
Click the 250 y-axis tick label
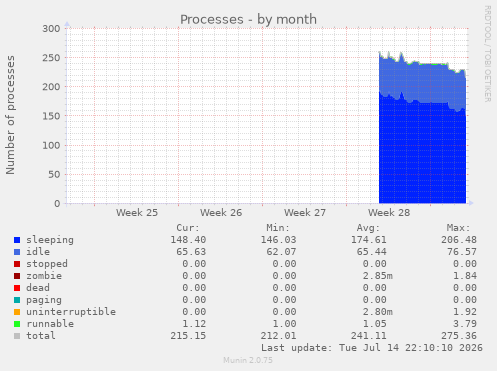(x=51, y=58)
